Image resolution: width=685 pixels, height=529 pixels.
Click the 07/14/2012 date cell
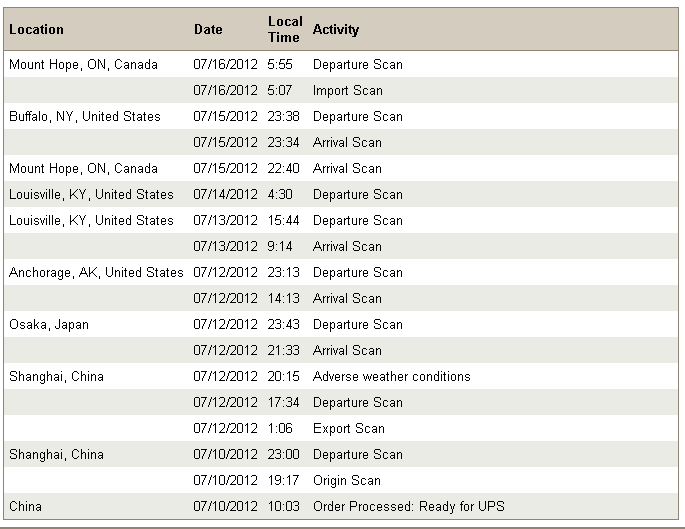[x=225, y=194]
